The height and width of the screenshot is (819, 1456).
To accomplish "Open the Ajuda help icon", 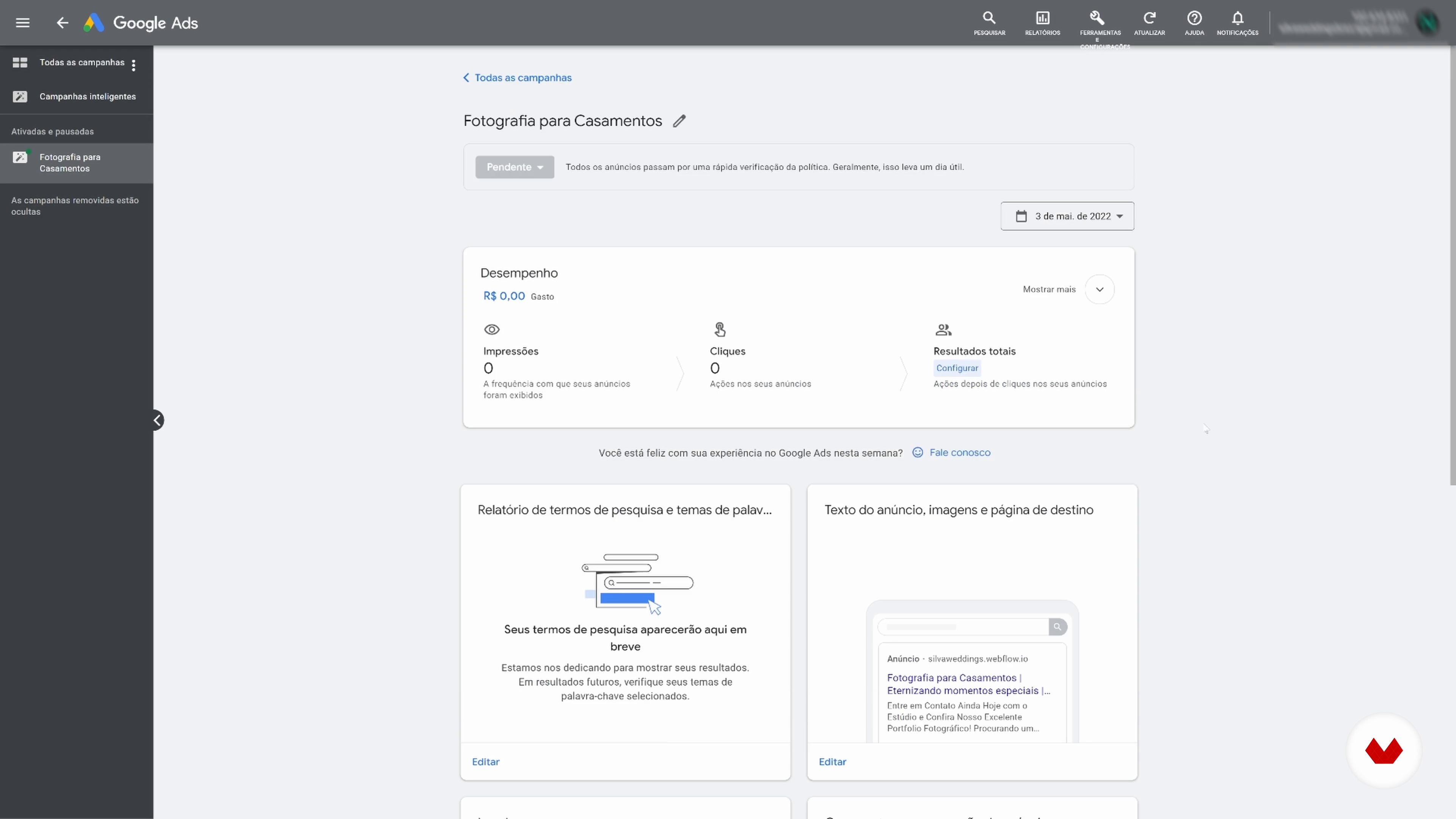I will 1194,23.
